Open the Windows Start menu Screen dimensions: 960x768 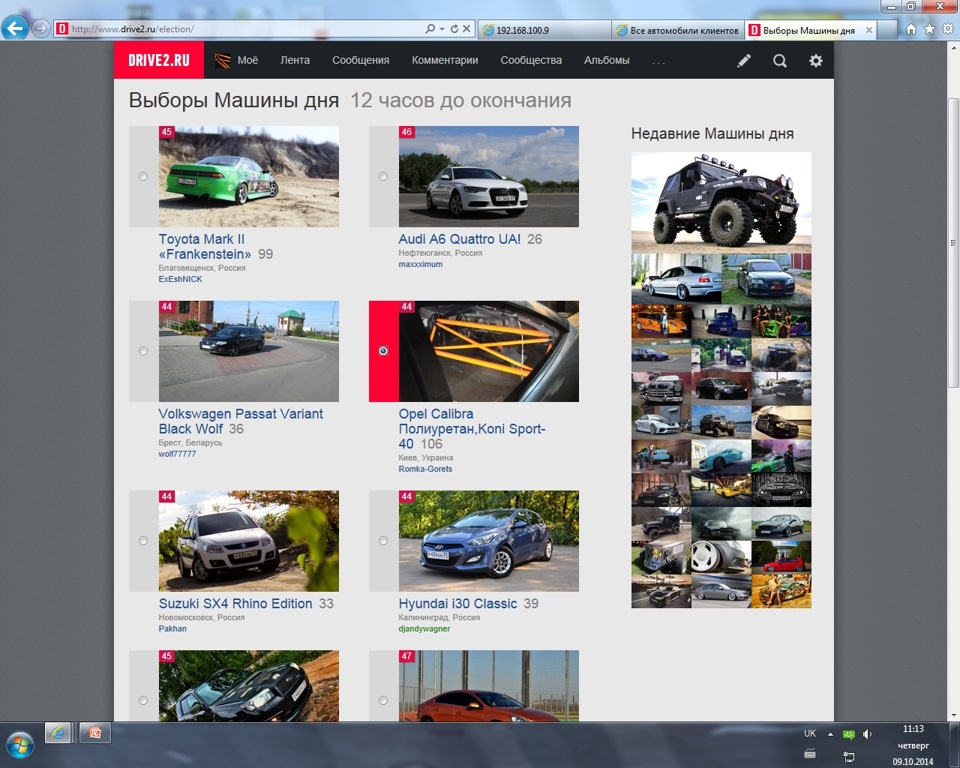[19, 745]
